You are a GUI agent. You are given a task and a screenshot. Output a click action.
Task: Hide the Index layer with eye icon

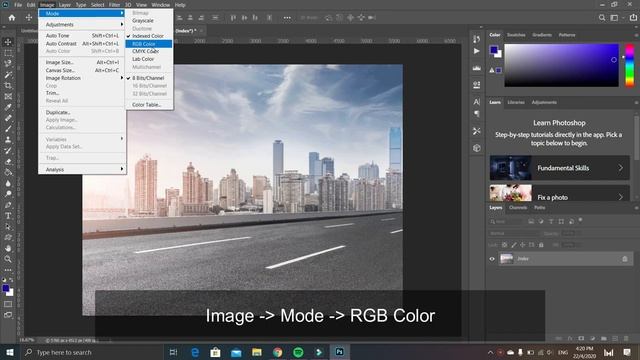tap(492, 259)
